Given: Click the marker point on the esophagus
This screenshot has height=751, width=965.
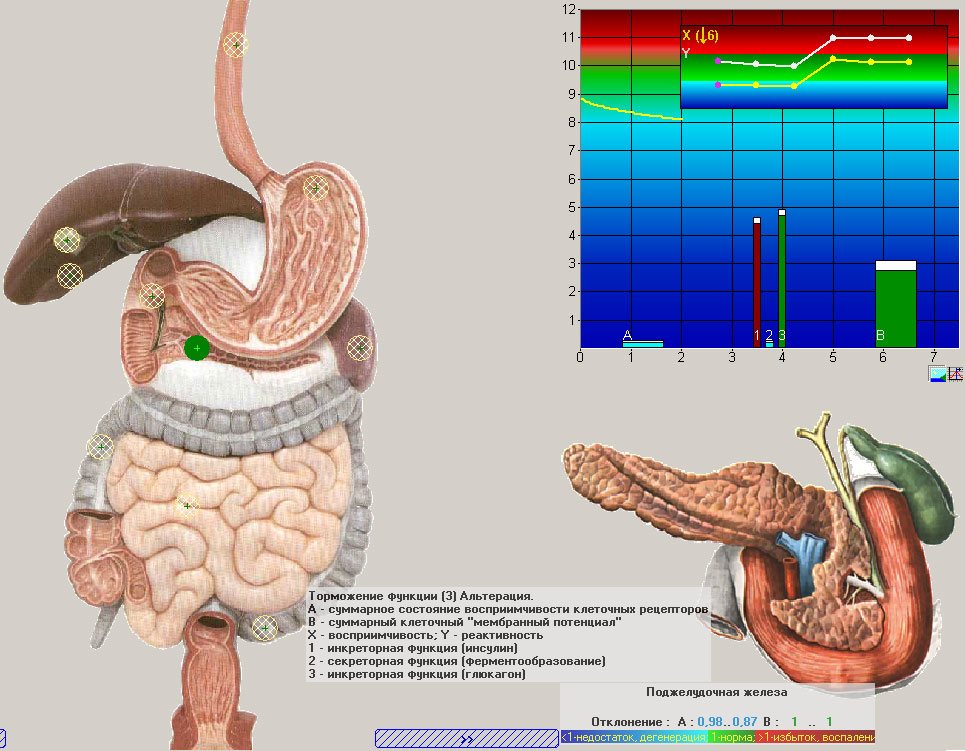Looking at the screenshot, I should tap(236, 45).
